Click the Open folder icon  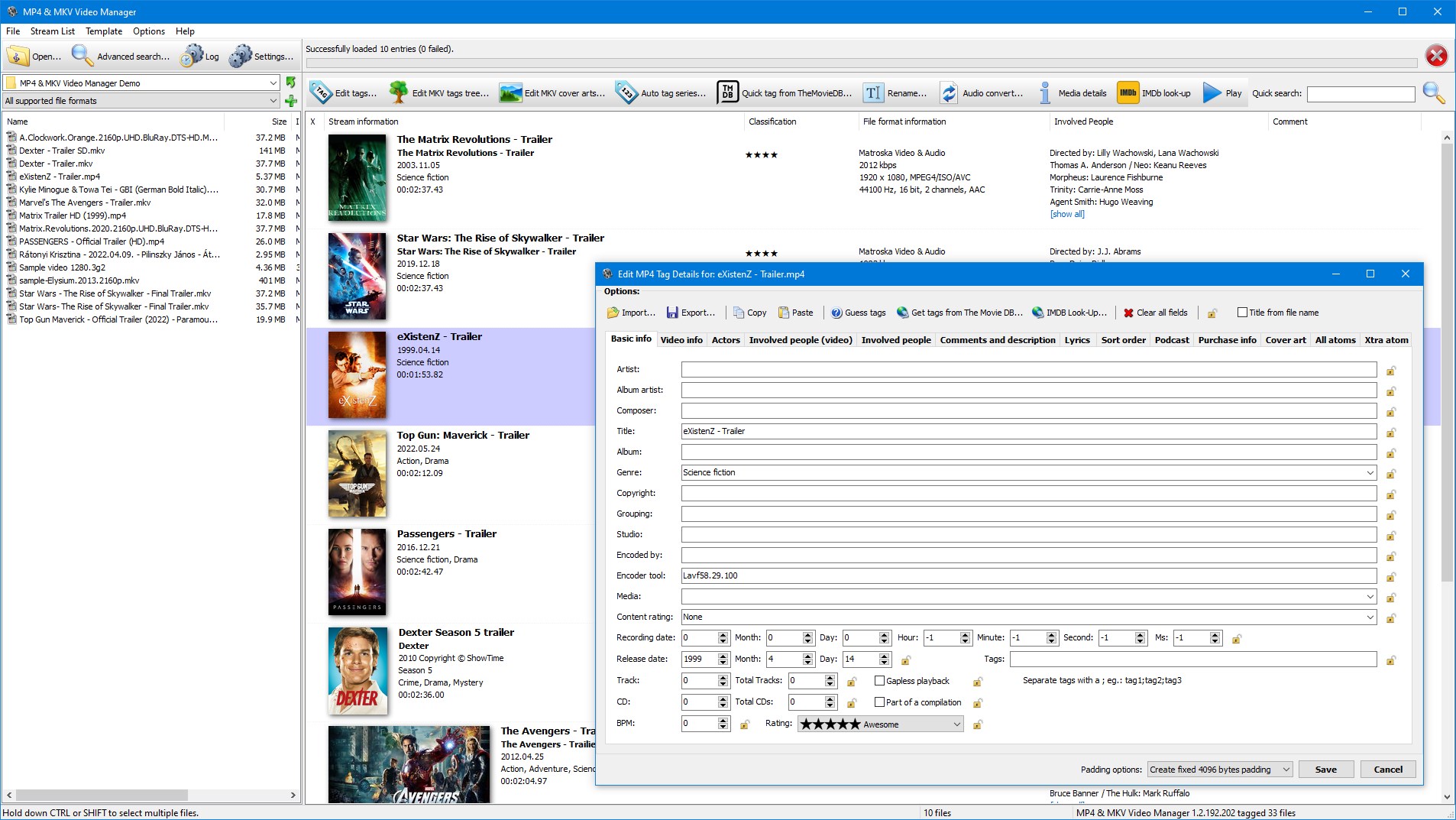(34, 56)
